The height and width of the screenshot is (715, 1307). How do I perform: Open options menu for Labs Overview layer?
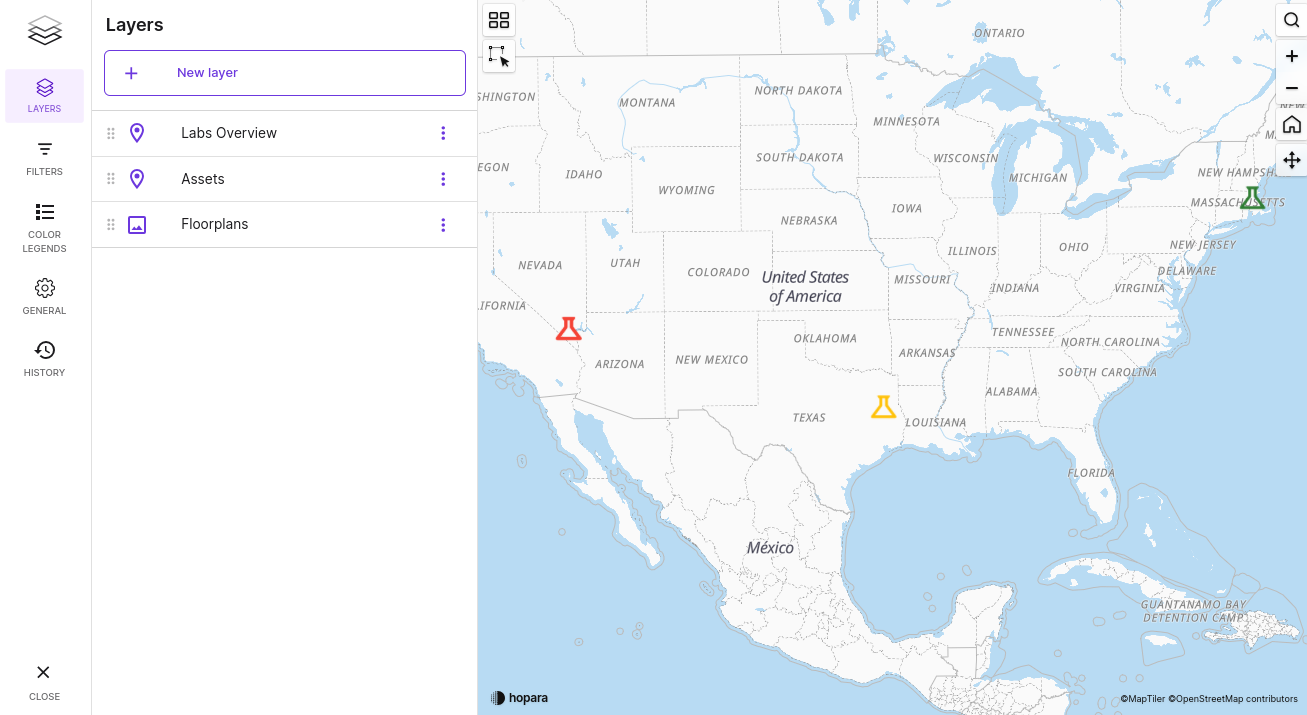pos(443,133)
